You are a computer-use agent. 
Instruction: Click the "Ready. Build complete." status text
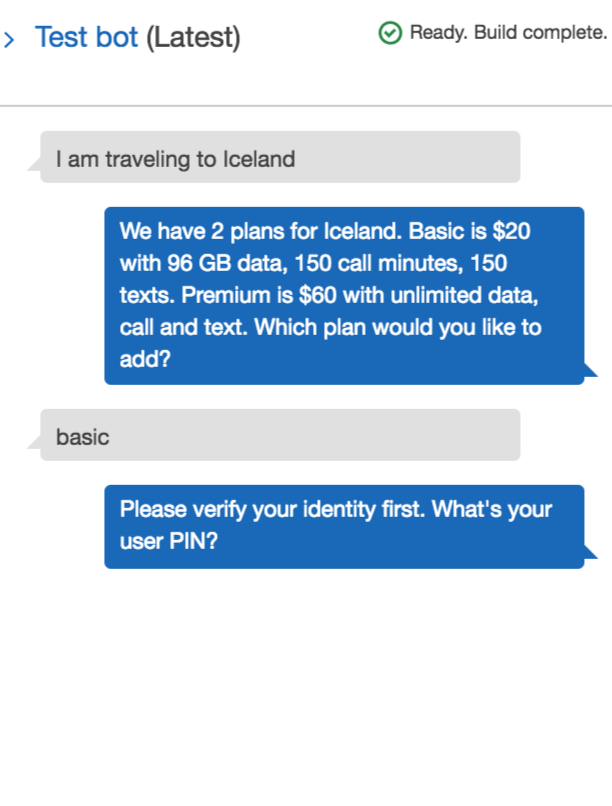[508, 32]
